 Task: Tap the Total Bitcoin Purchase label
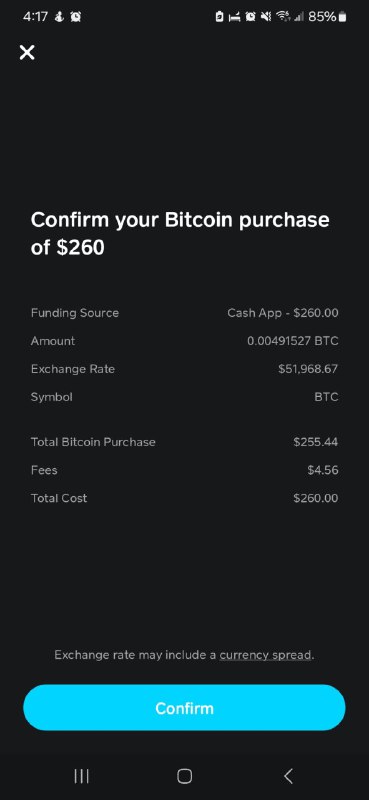pos(93,442)
